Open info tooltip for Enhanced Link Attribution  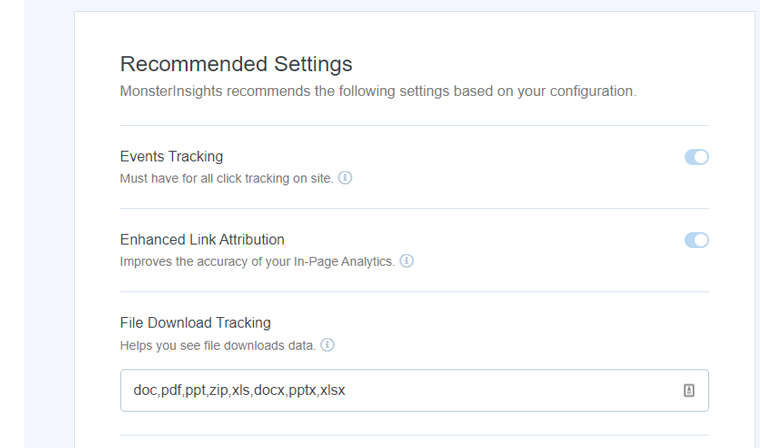407,261
